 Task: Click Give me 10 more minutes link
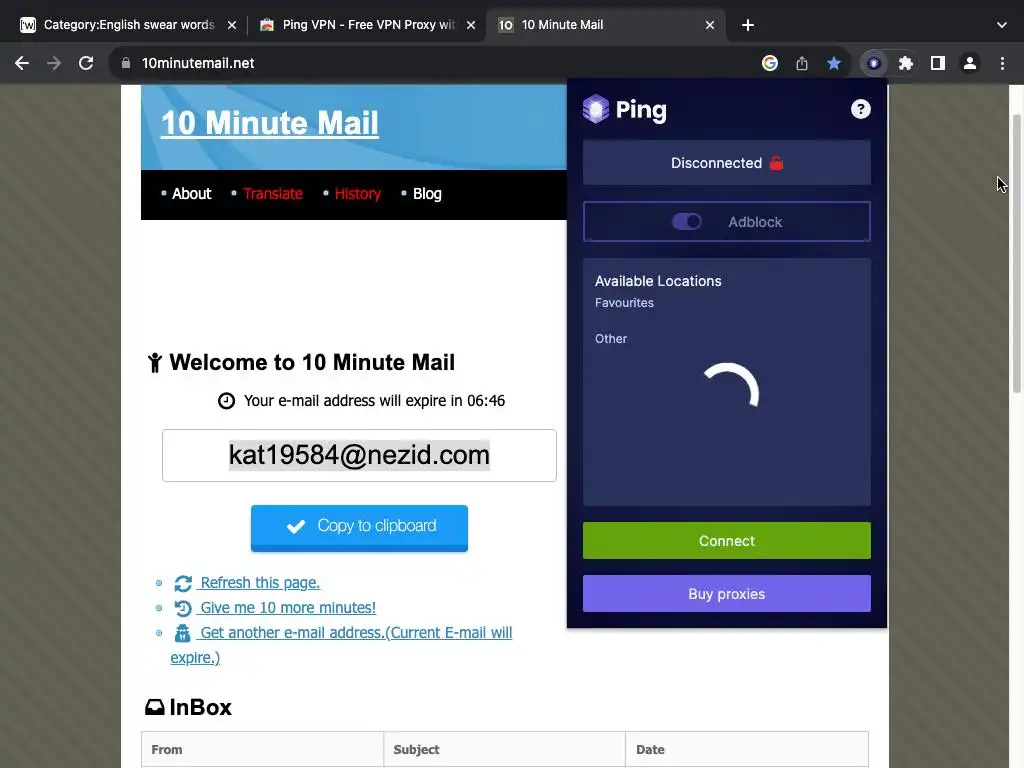pos(288,608)
